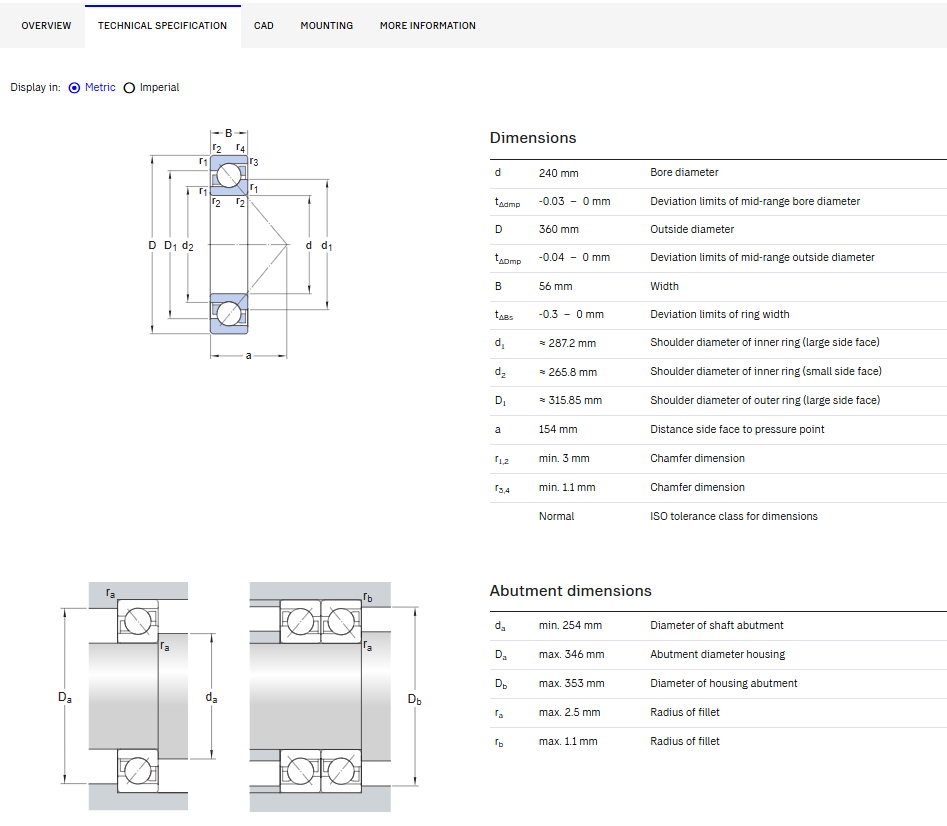947x826 pixels.
Task: Click the value max. 346 mm
Action: tap(571, 655)
